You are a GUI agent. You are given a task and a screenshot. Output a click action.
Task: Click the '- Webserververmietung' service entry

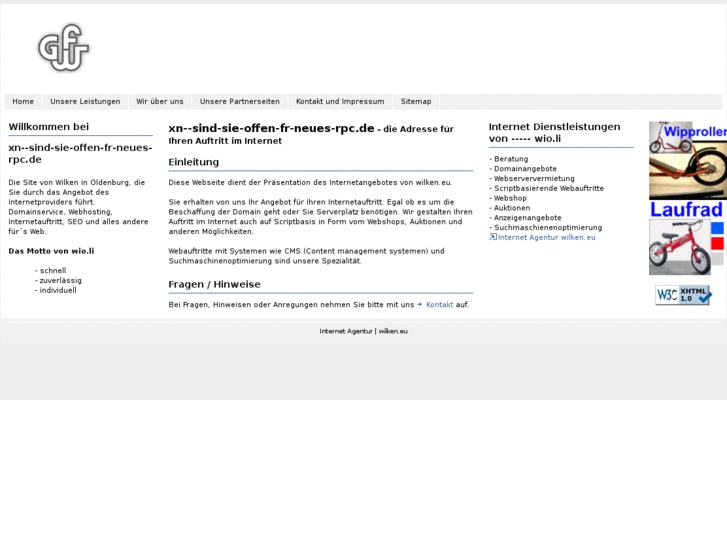532,179
